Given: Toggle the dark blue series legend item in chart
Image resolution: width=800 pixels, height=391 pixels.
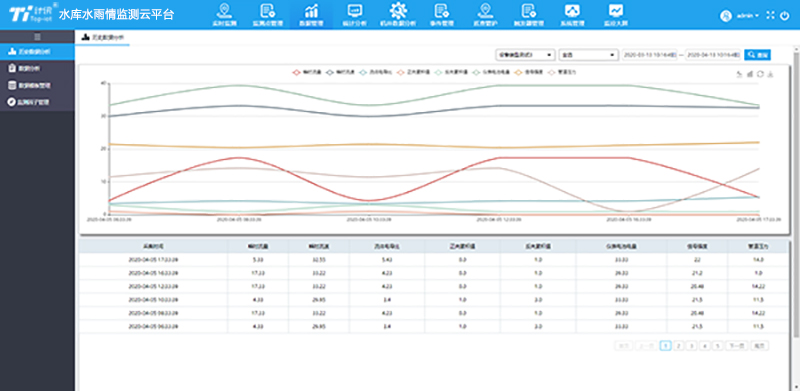Looking at the screenshot, I should point(336,72).
